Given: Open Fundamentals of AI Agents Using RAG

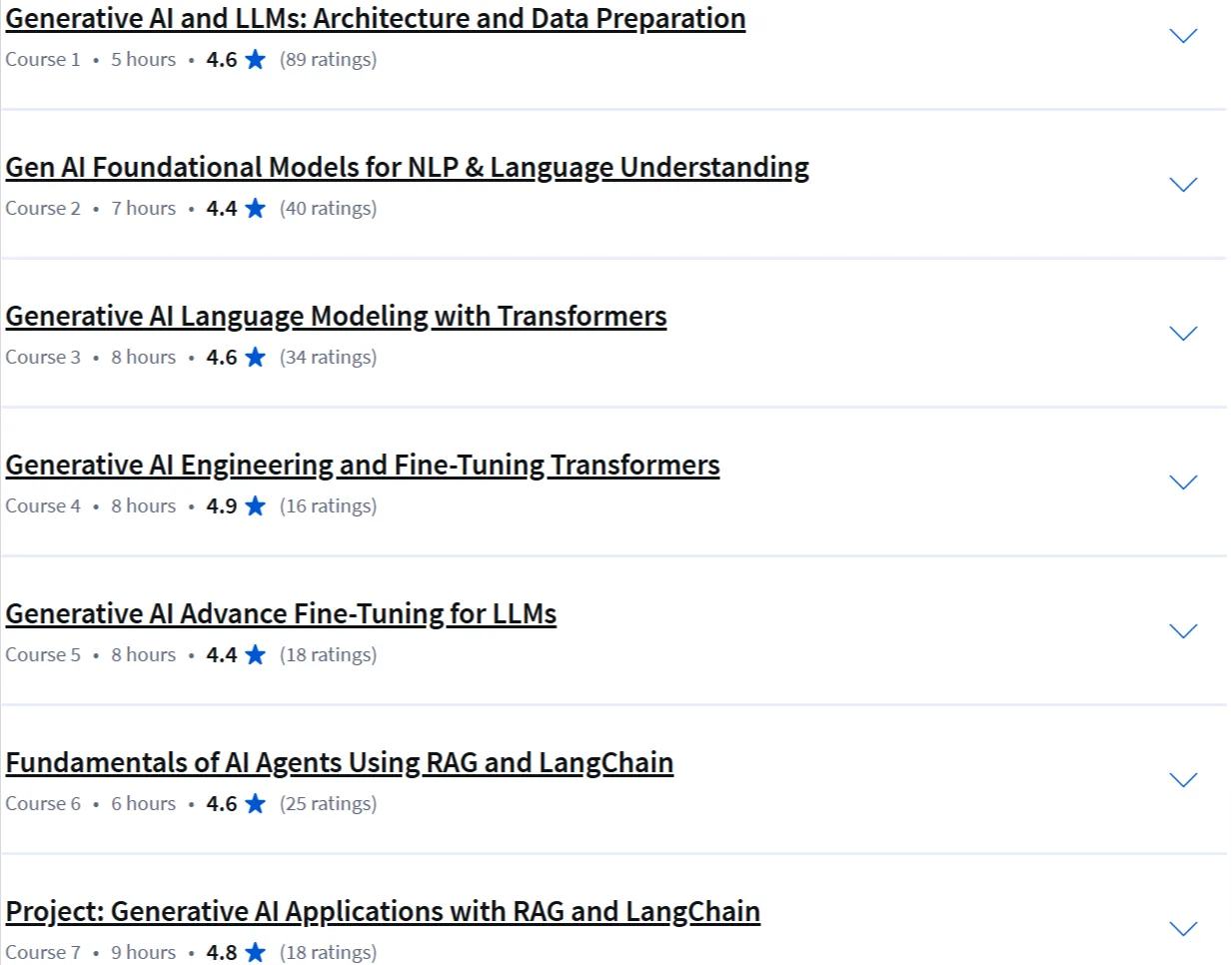Looking at the screenshot, I should 340,763.
